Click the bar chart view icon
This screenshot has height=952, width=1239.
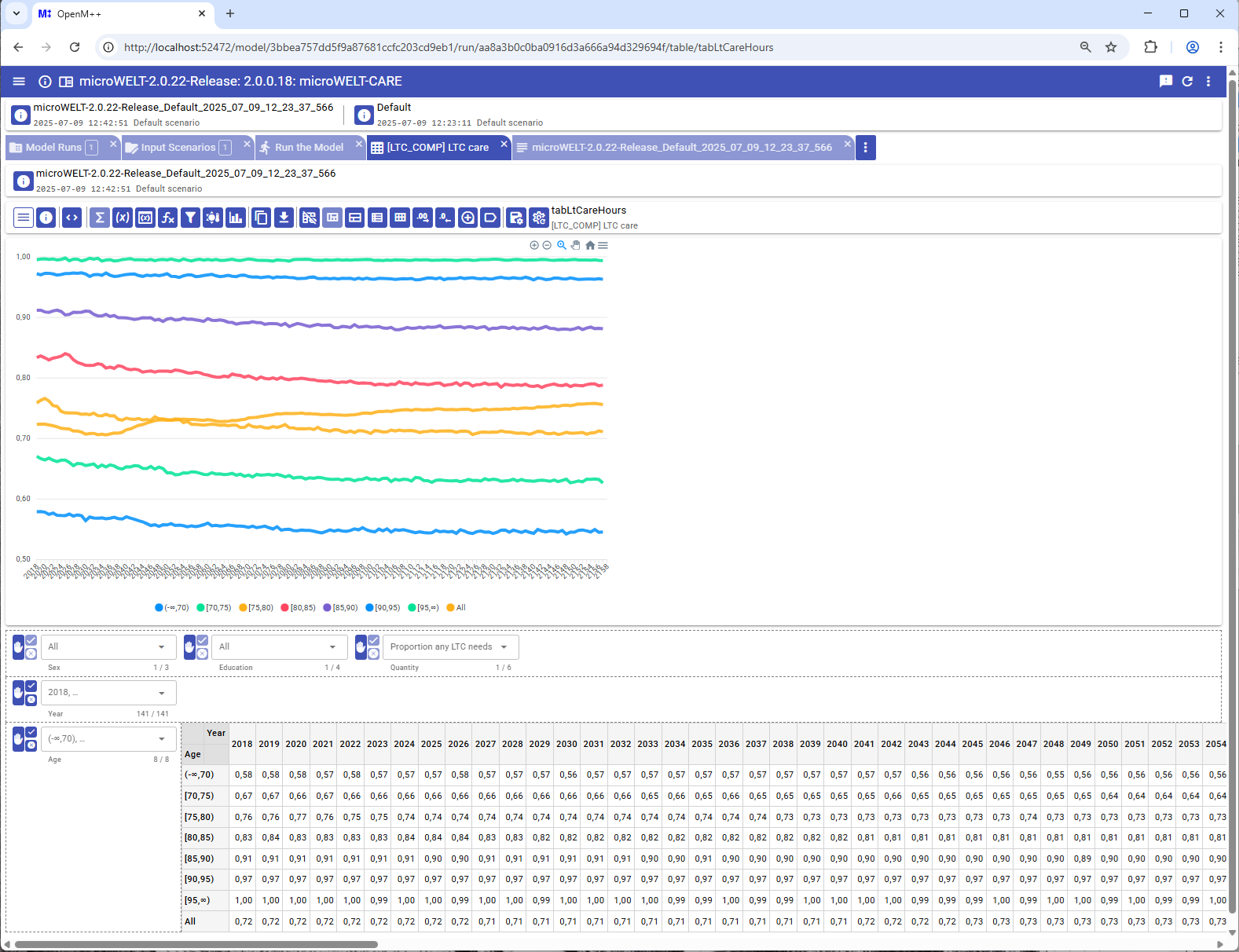pos(236,218)
